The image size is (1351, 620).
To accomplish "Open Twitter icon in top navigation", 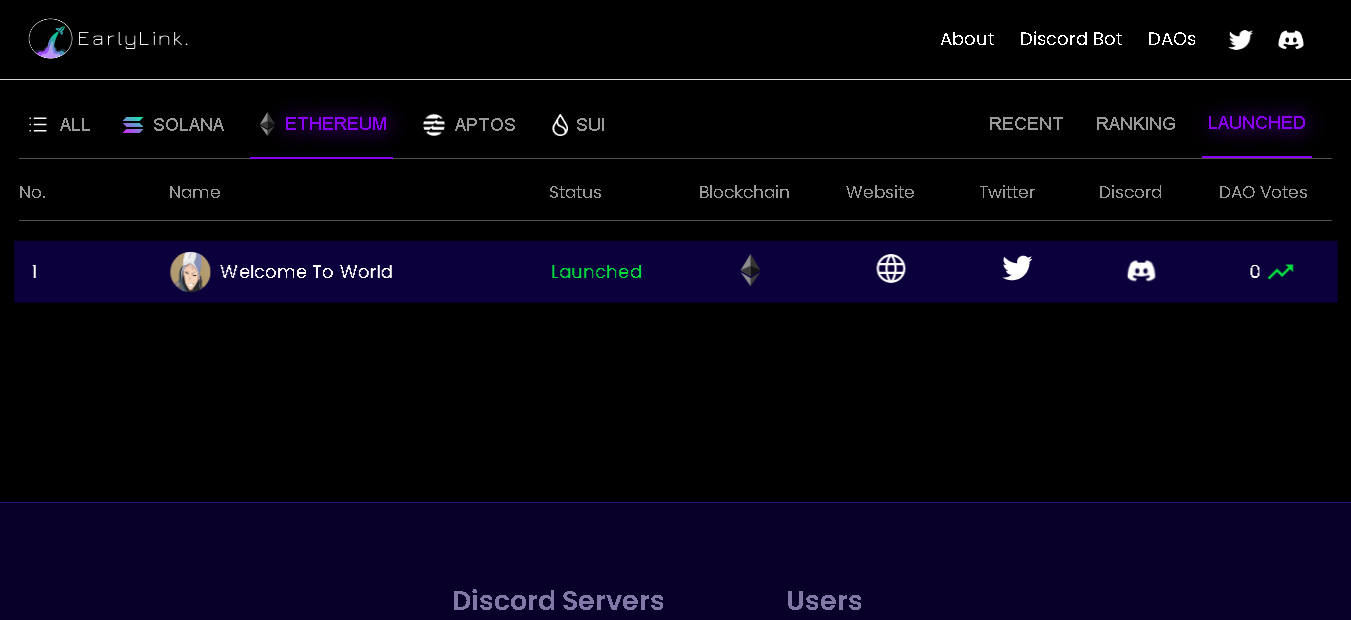I will (x=1240, y=40).
